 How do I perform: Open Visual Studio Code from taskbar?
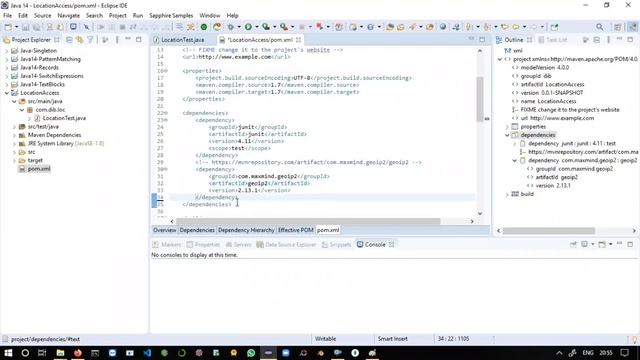click(147, 353)
